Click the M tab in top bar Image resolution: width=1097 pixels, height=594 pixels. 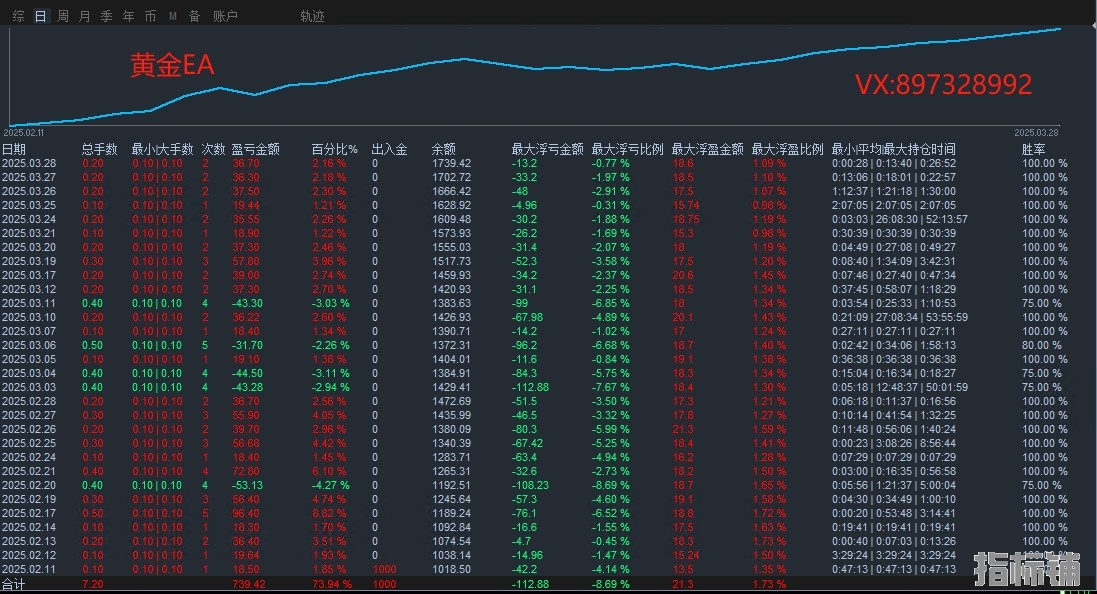click(x=172, y=16)
